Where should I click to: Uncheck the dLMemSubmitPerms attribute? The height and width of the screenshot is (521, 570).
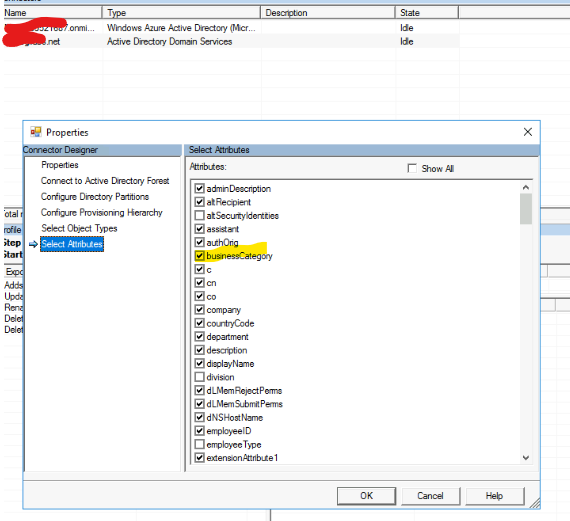(x=199, y=404)
